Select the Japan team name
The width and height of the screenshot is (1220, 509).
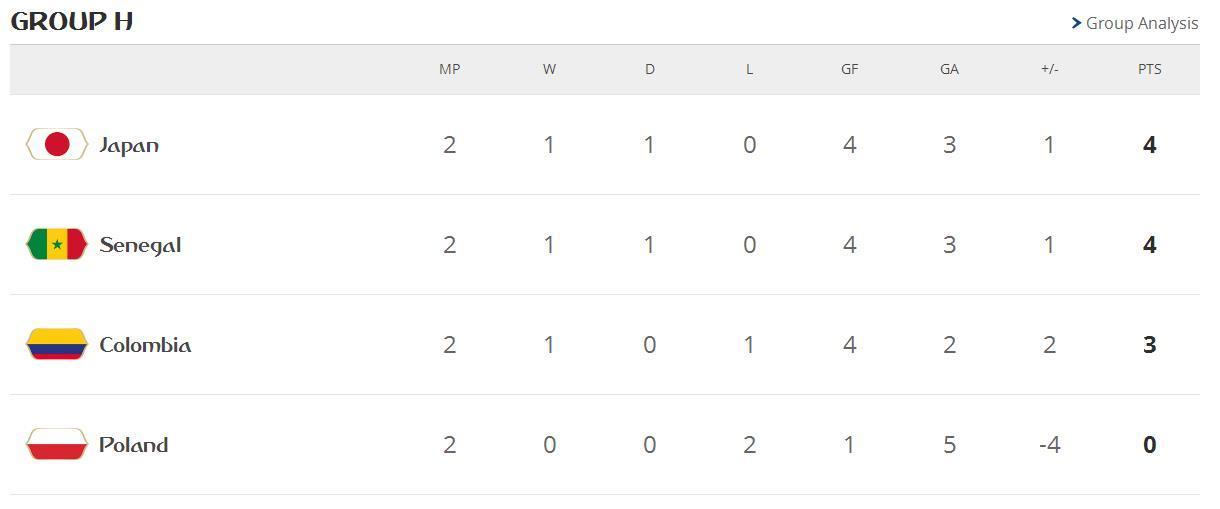click(x=129, y=146)
